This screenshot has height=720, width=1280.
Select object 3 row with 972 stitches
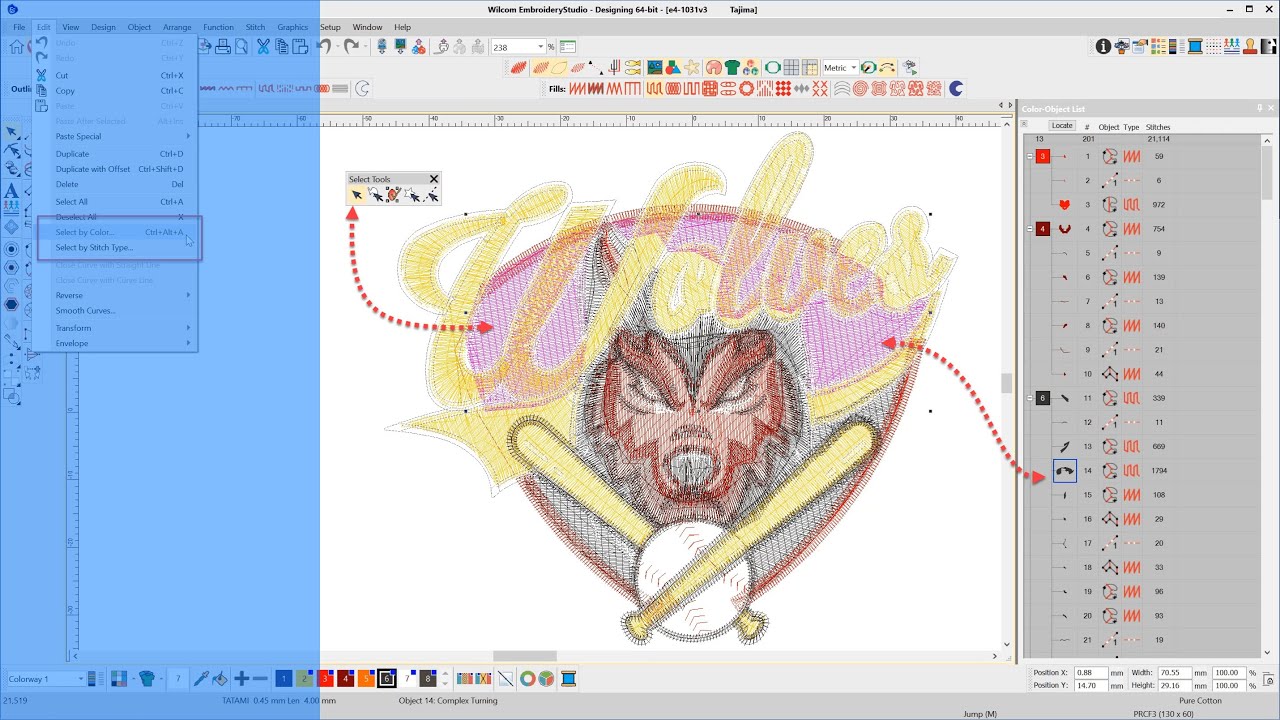[x=1140, y=205]
